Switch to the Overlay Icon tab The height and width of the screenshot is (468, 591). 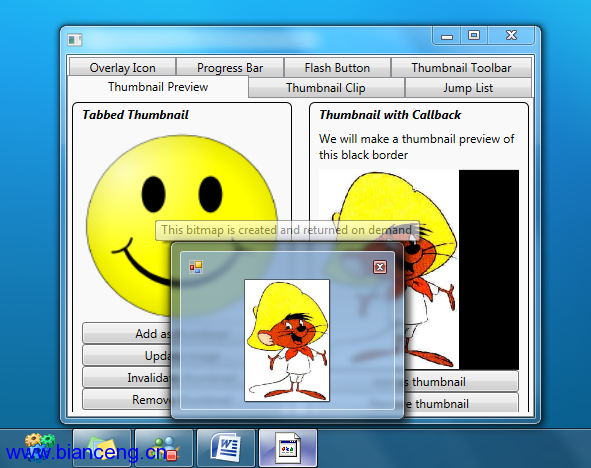click(x=122, y=67)
